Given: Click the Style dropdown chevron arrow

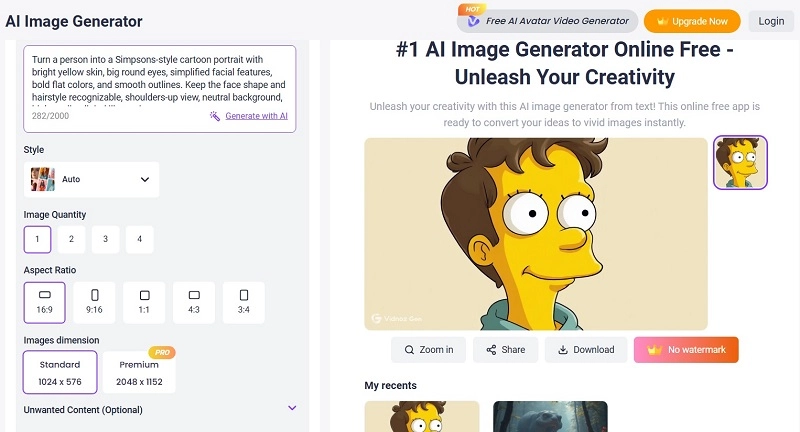Looking at the screenshot, I should click(145, 180).
